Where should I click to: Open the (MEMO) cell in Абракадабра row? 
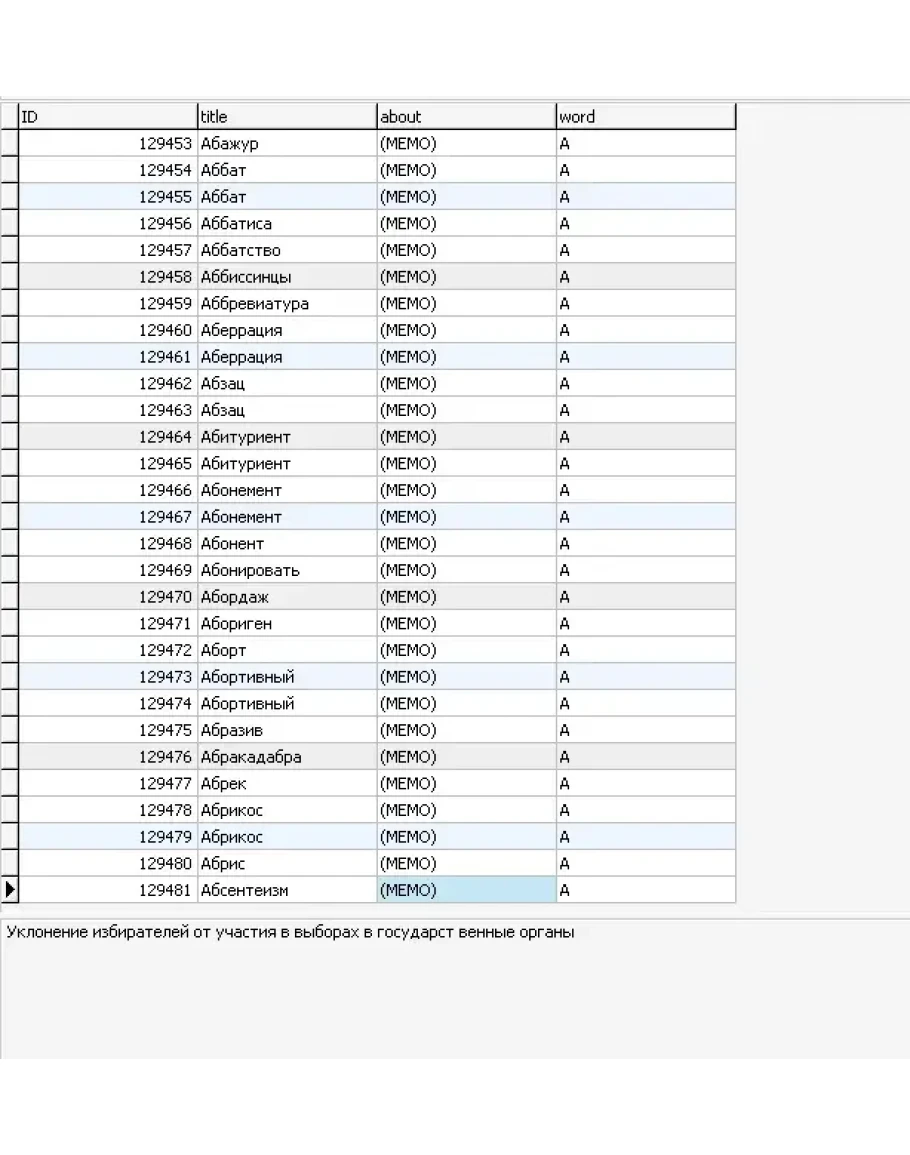[466, 757]
